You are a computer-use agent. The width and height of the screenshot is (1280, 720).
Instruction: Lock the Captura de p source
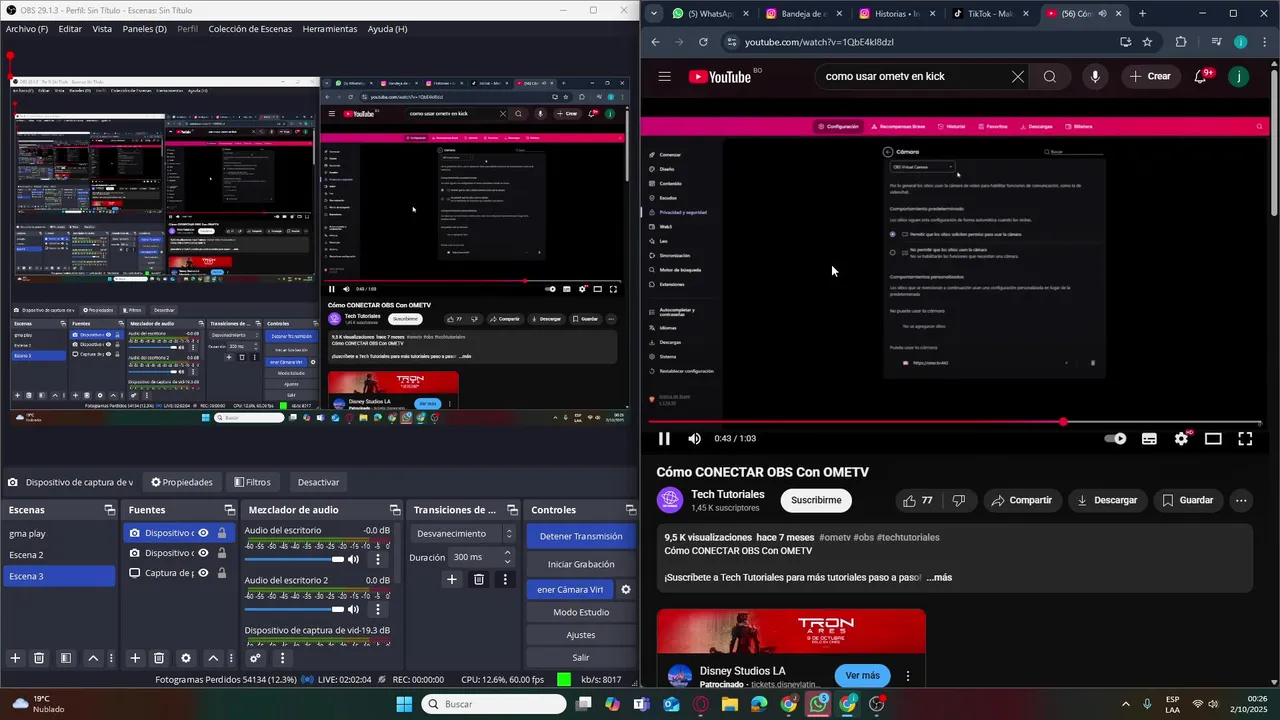point(221,573)
